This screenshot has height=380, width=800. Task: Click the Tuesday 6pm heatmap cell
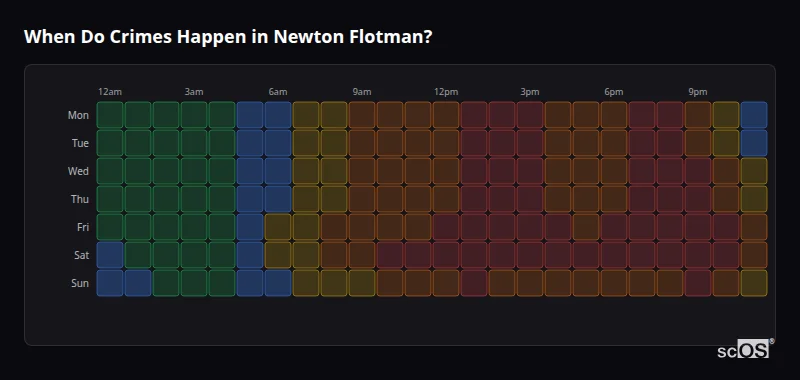(614, 143)
